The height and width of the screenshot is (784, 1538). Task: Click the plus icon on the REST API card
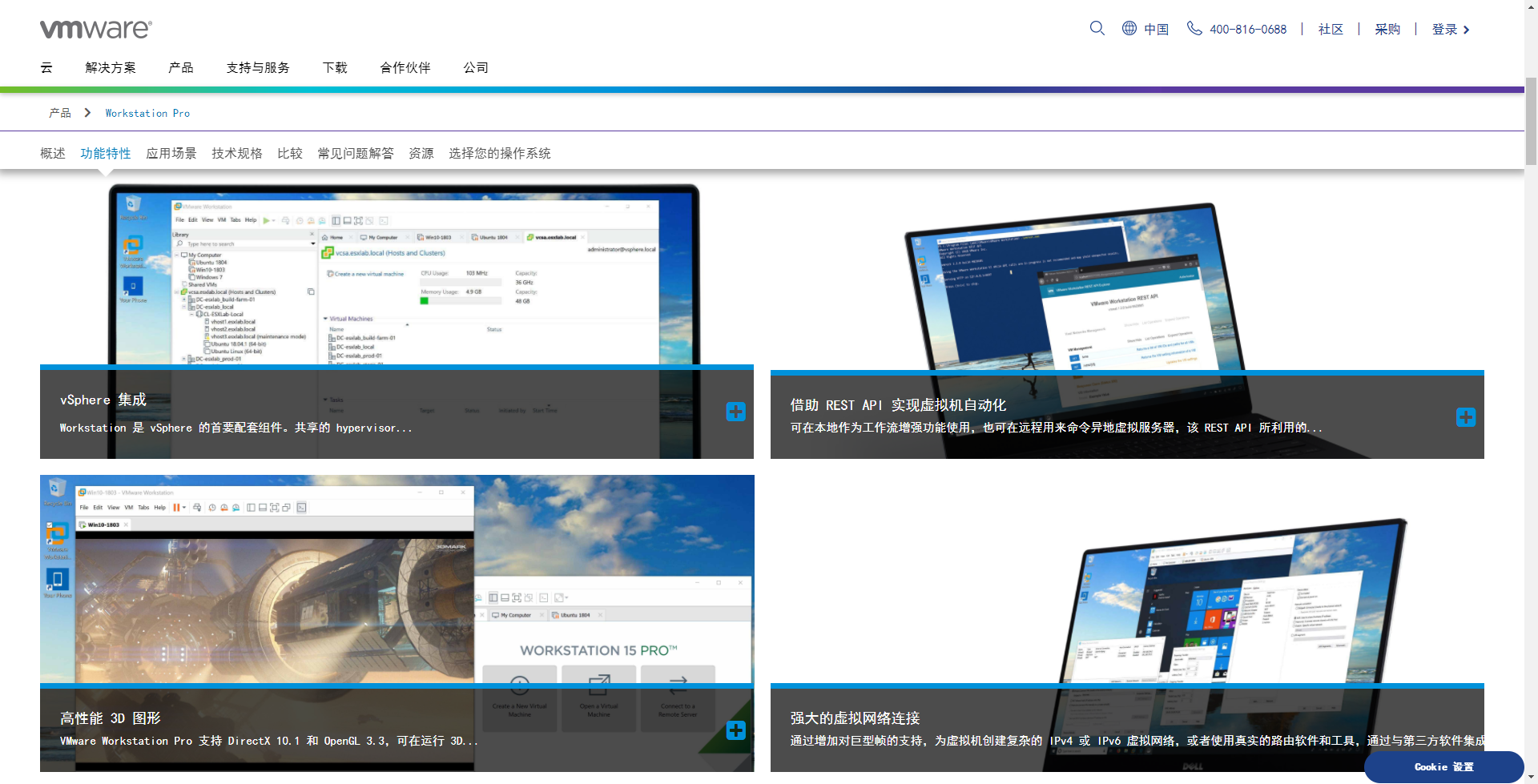[1465, 417]
